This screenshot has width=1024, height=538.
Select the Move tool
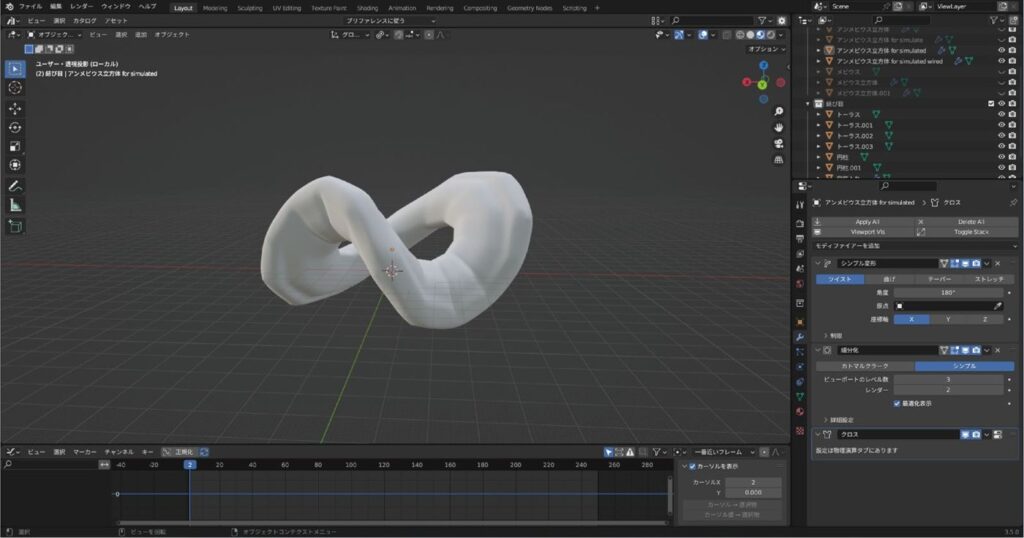tap(15, 108)
